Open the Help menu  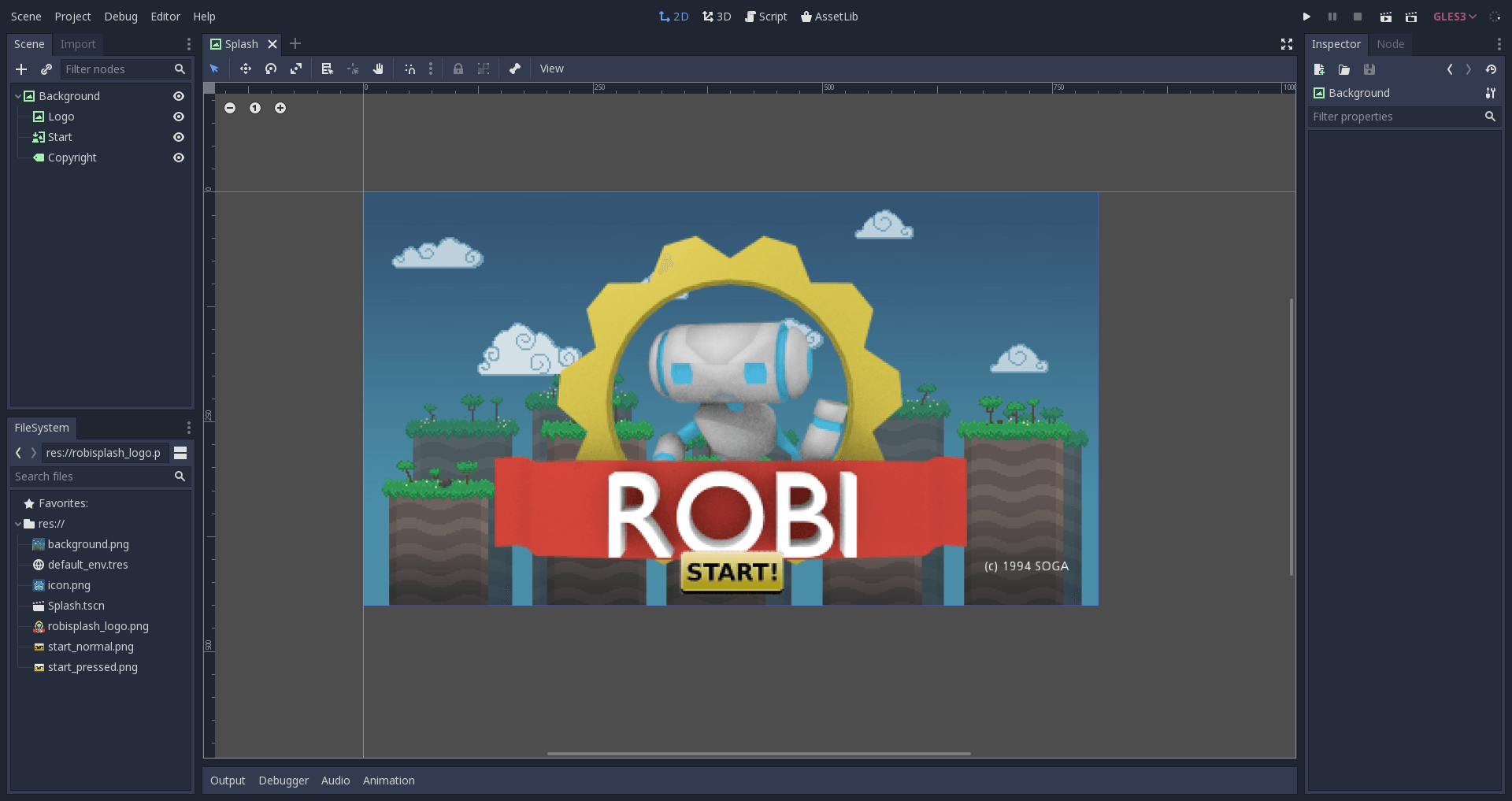pyautogui.click(x=204, y=17)
